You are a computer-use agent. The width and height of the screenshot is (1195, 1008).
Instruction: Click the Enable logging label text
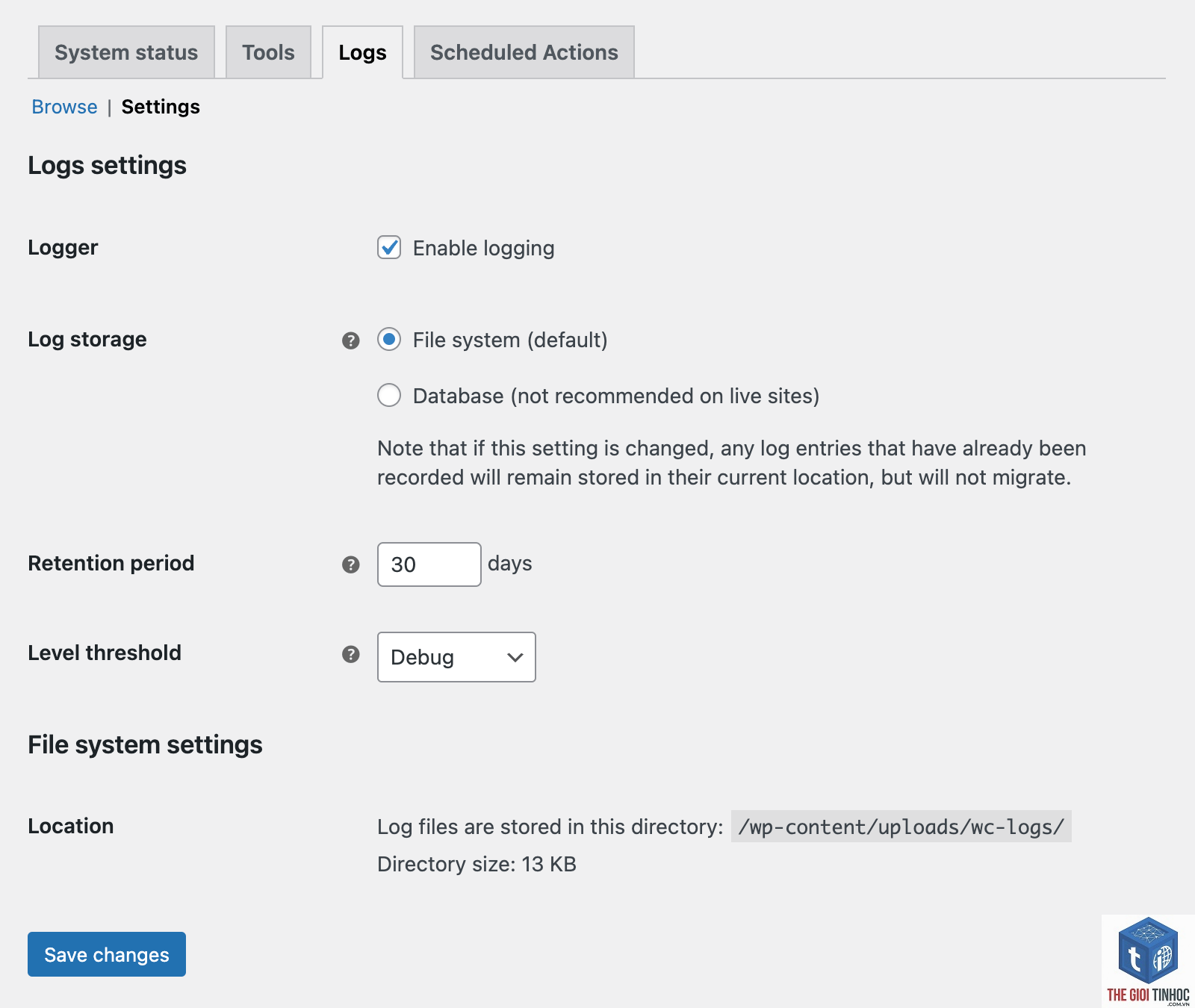coord(483,248)
